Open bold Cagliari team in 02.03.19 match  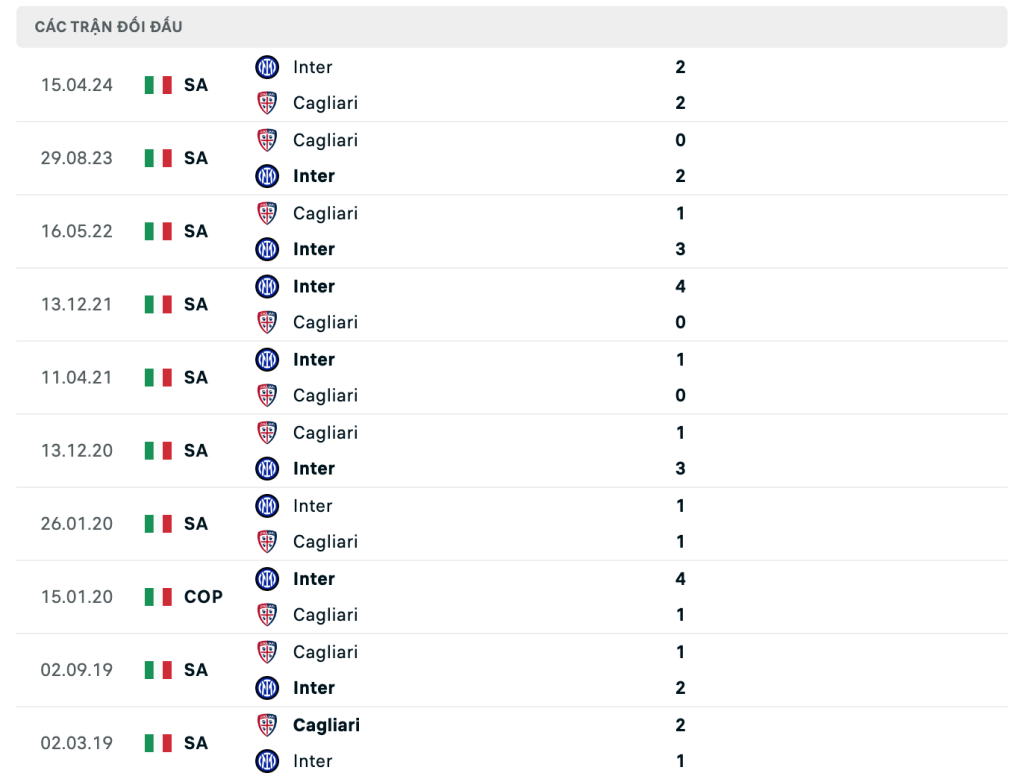pos(326,725)
